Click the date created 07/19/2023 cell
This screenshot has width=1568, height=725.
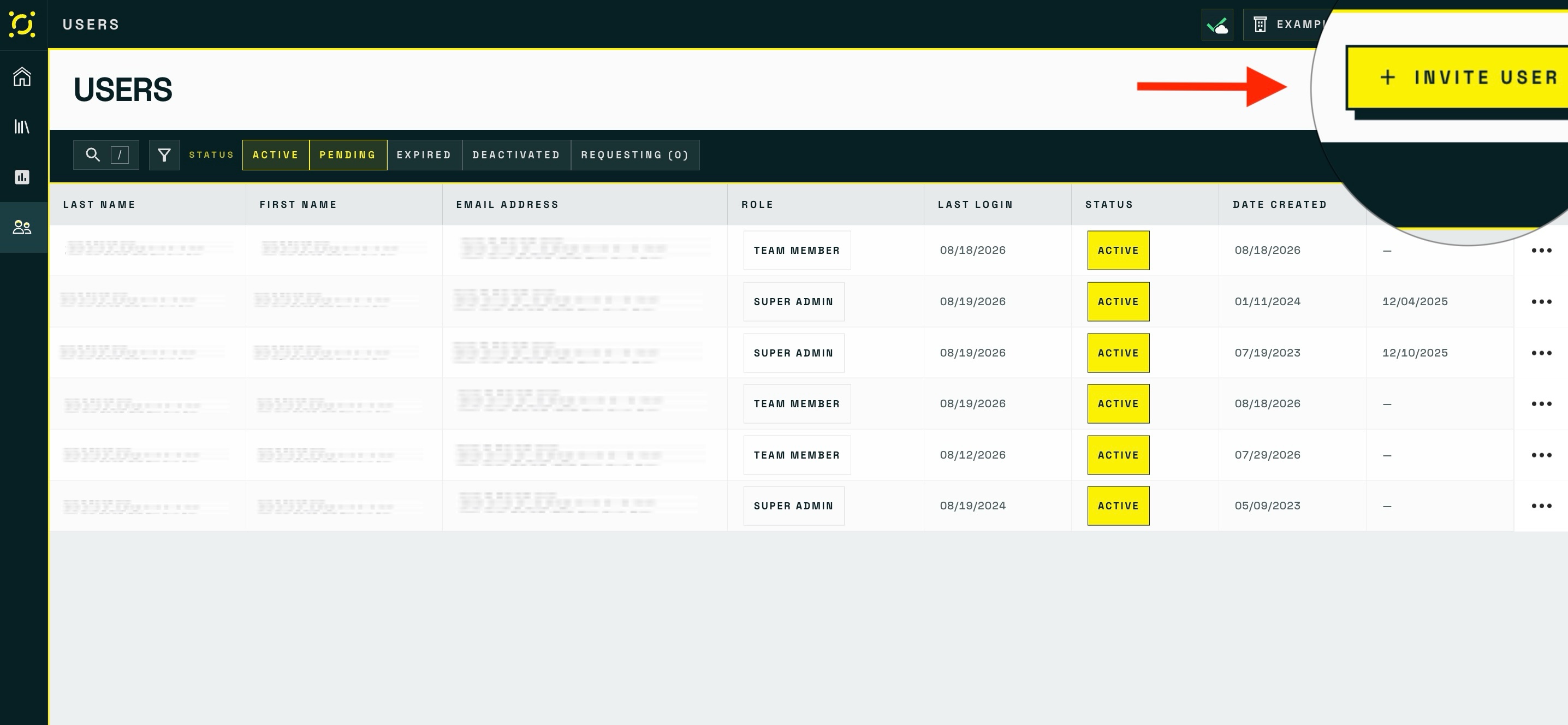point(1267,353)
